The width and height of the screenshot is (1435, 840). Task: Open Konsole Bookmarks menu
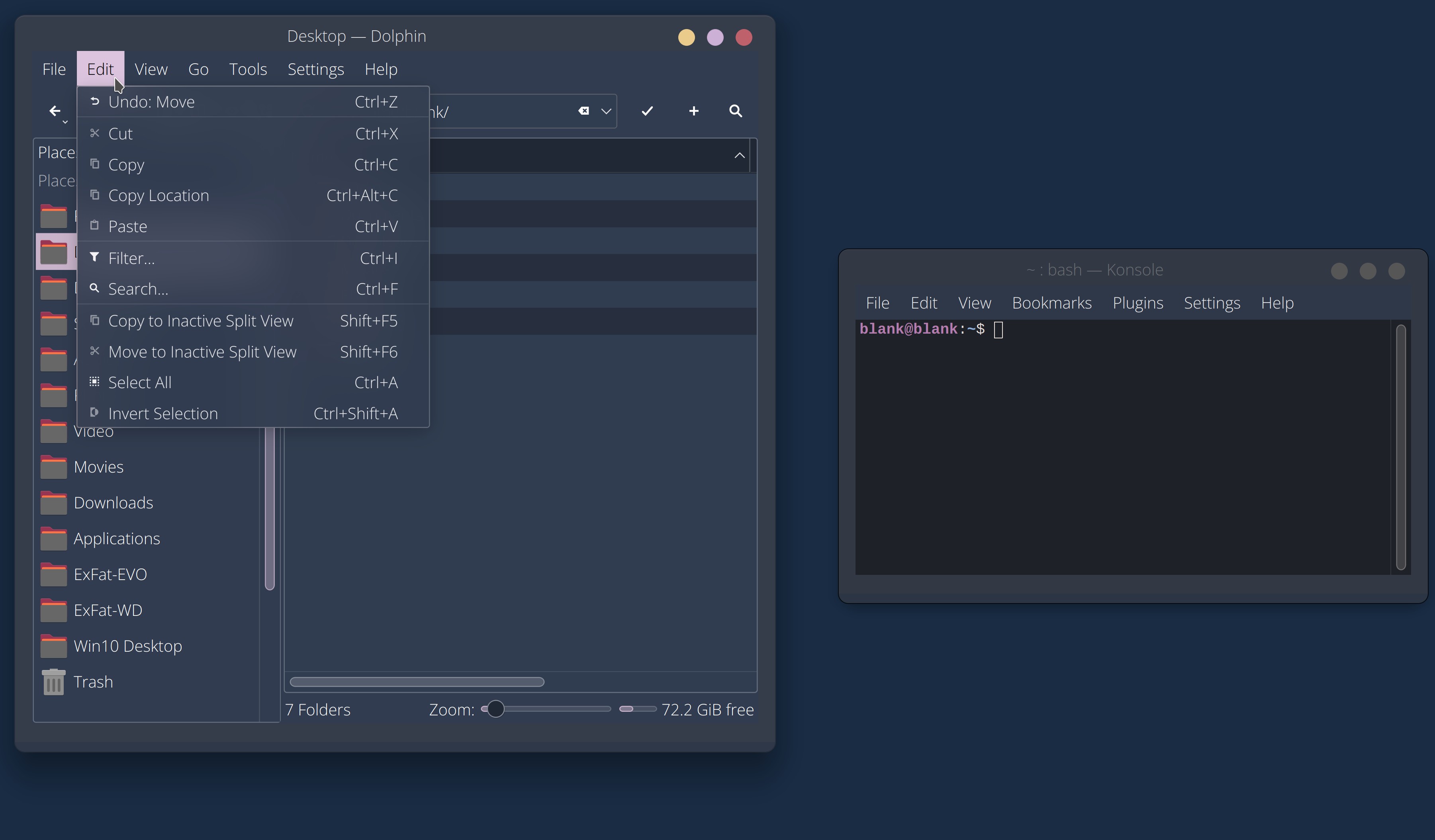(1052, 303)
